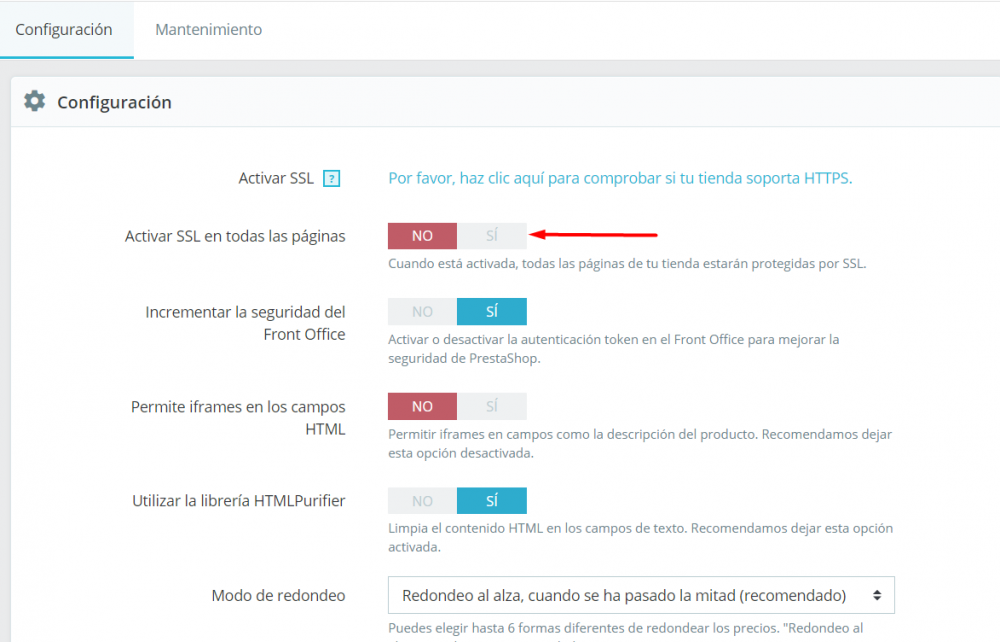Viewport: 1000px width, 642px height.
Task: Click the Configuración panel heading text
Action: [x=114, y=103]
